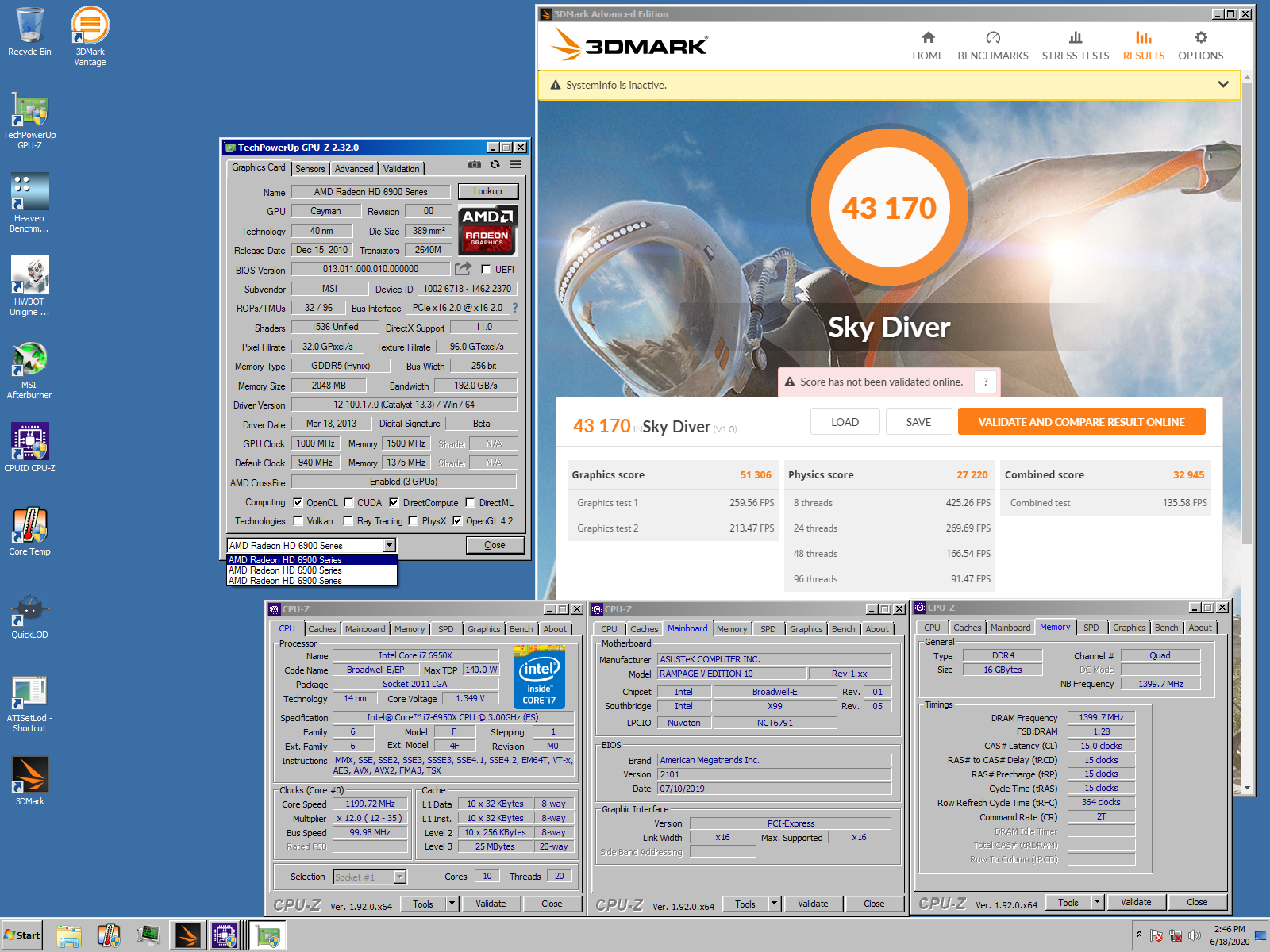The height and width of the screenshot is (952, 1270).
Task: Click the Close button in GPU-Z
Action: click(x=495, y=545)
